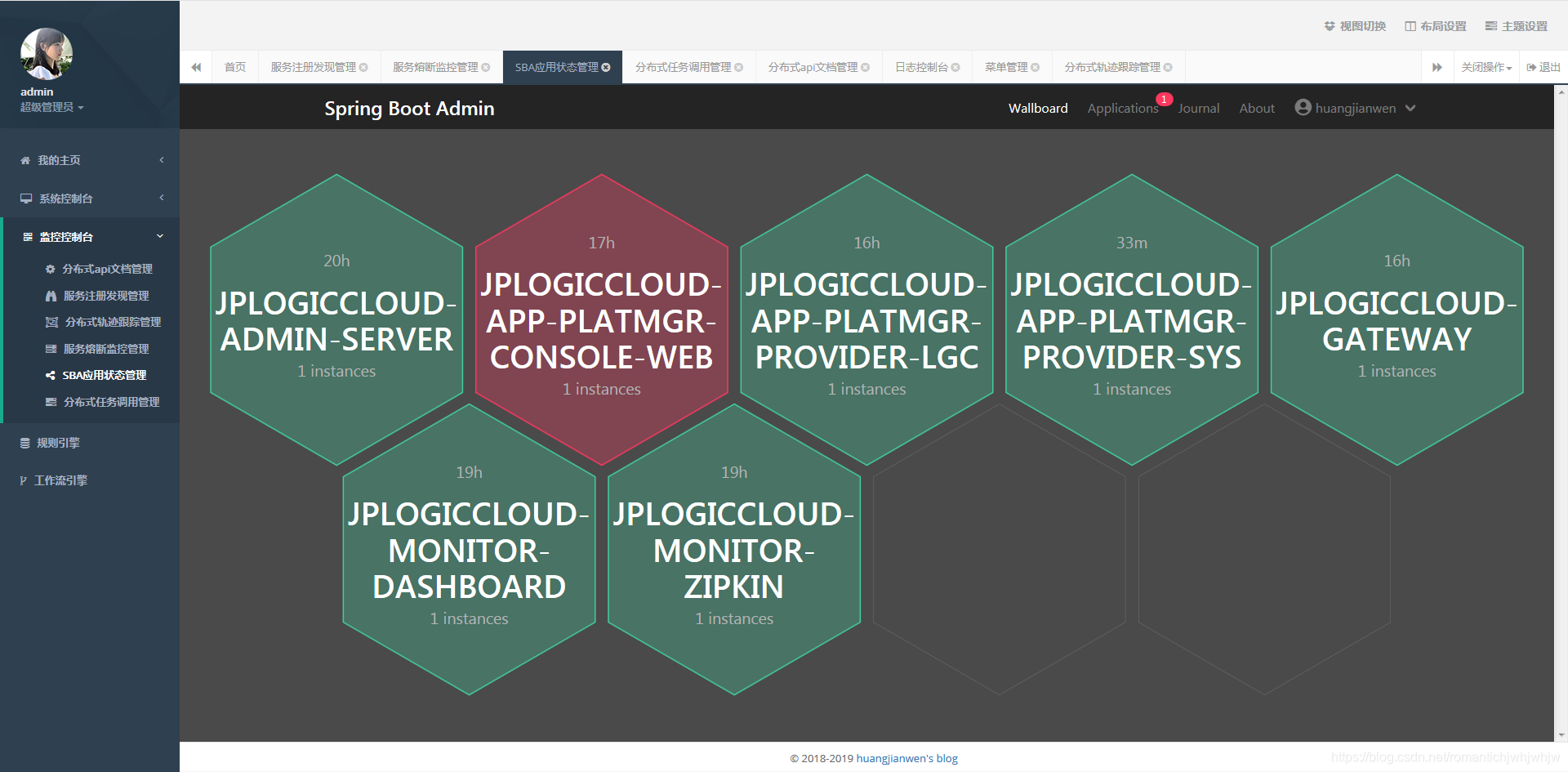
Task: Close the 服务注册发现管理 tab
Action: (x=363, y=67)
